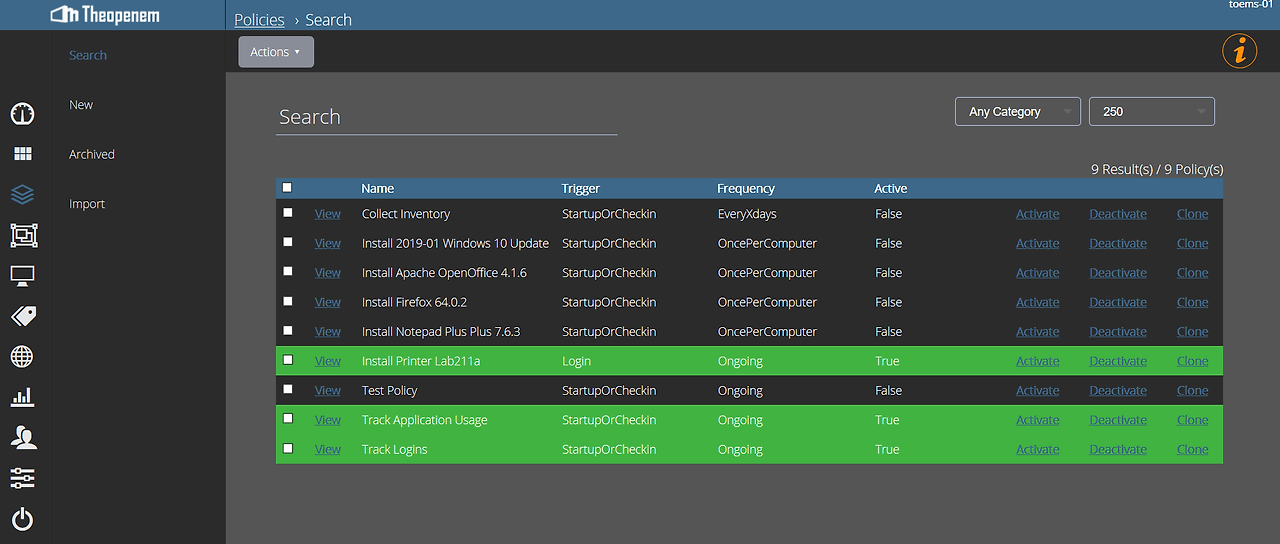This screenshot has width=1280, height=544.
Task: Click the Name column header
Action: pyautogui.click(x=378, y=188)
